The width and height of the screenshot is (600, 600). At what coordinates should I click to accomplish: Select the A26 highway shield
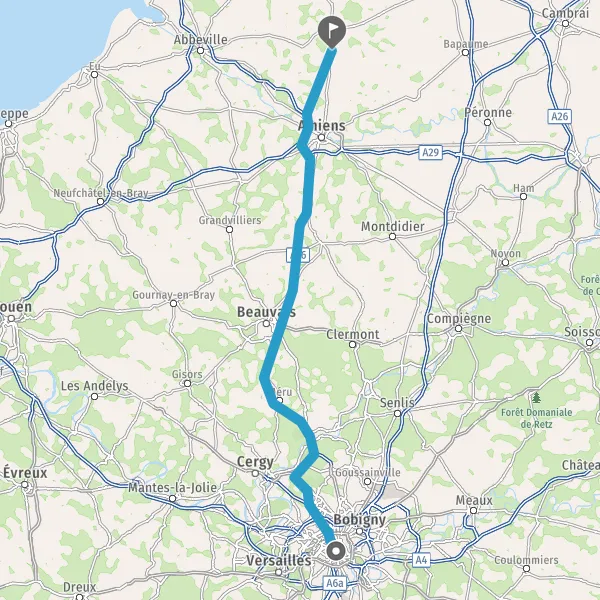[559, 116]
